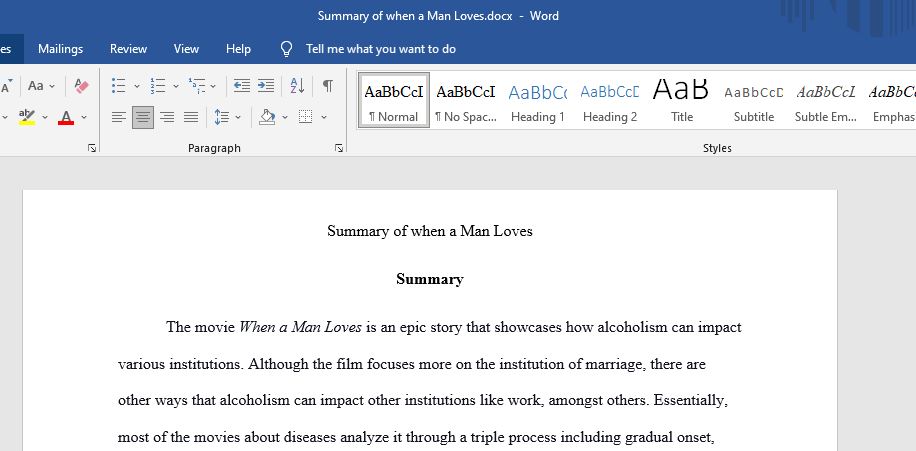This screenshot has height=451, width=916.
Task: Switch to the Review tab
Action: 129,49
